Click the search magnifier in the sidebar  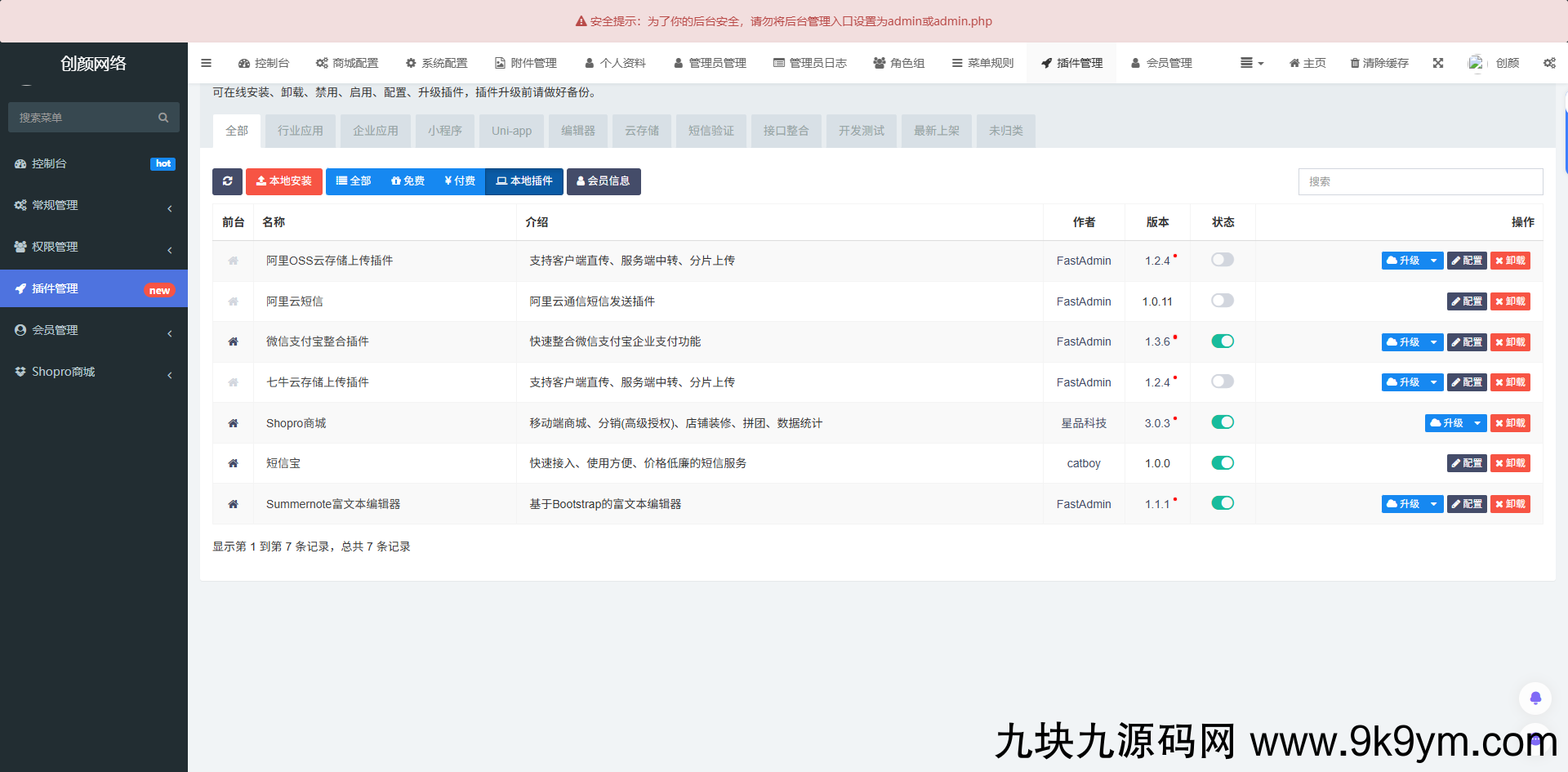[x=163, y=117]
